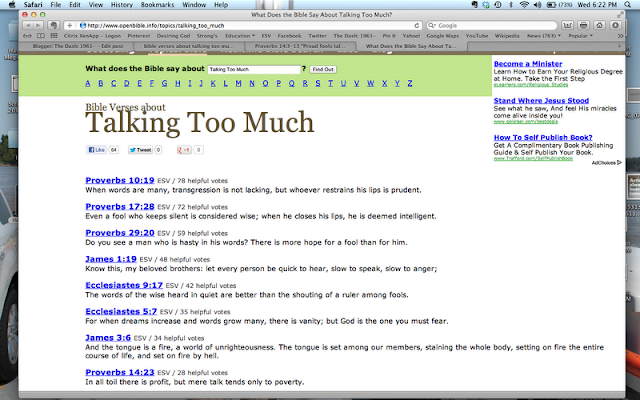
Task: Open the Proverbs 14:23 verse link
Action: click(x=120, y=372)
